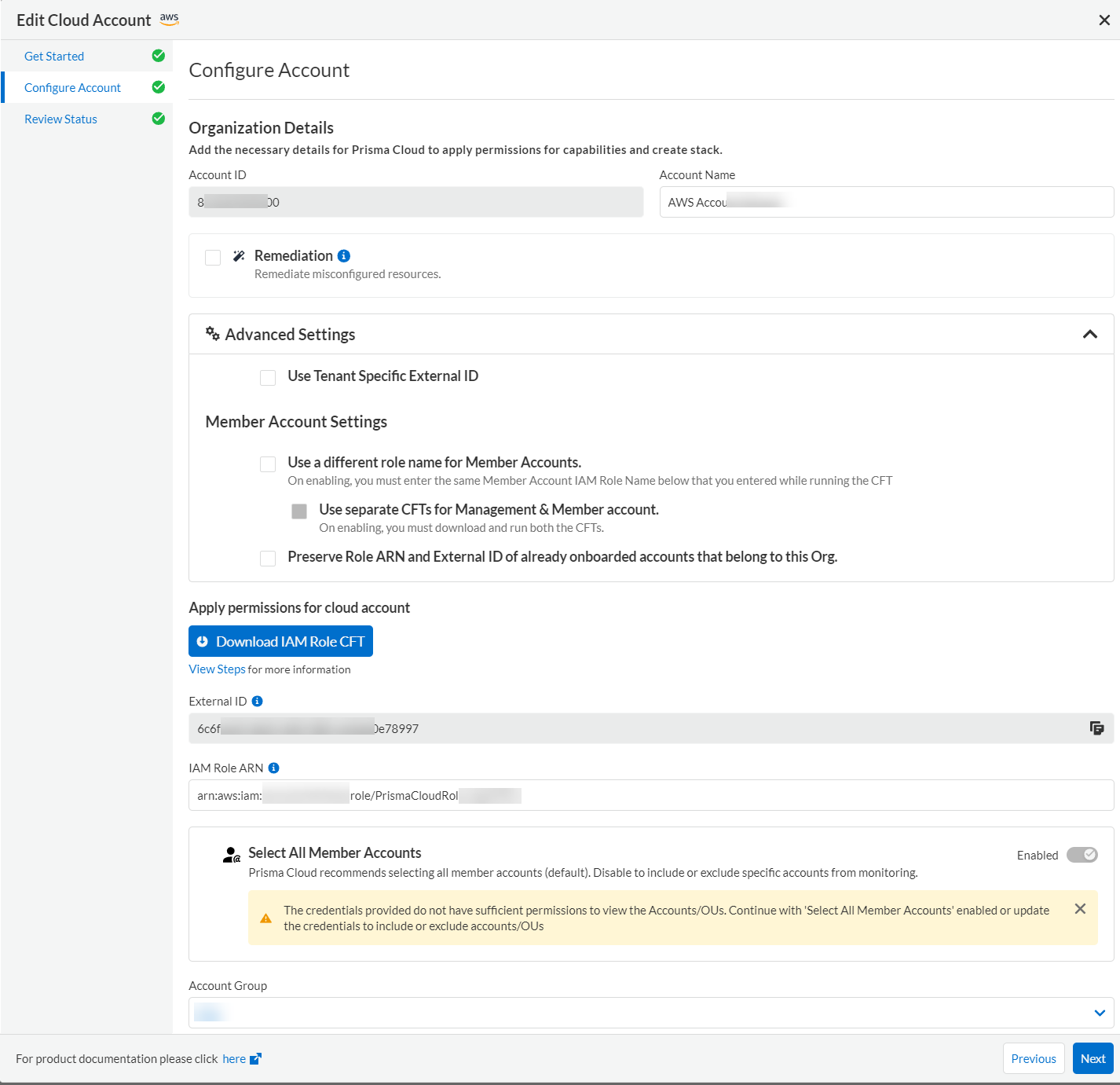Check separate CFTs for Management & Member
1120x1085 pixels.
coord(299,511)
